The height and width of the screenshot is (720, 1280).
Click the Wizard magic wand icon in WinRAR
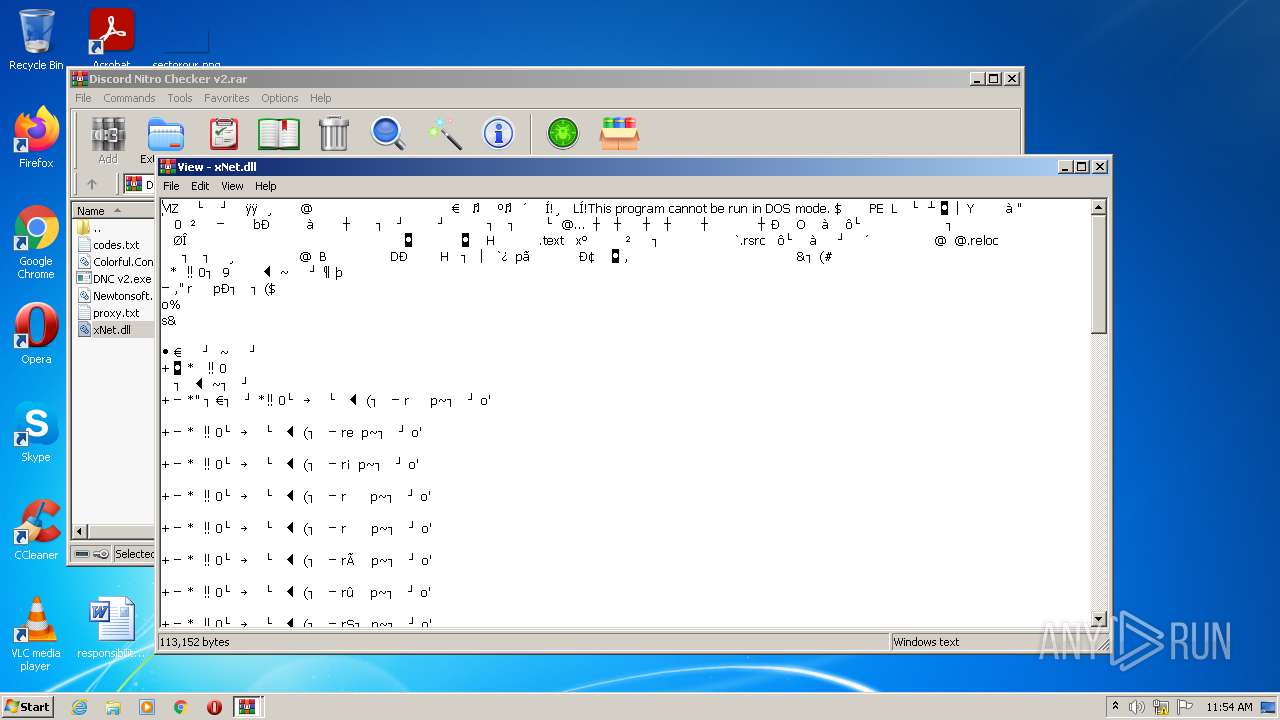[x=444, y=133]
